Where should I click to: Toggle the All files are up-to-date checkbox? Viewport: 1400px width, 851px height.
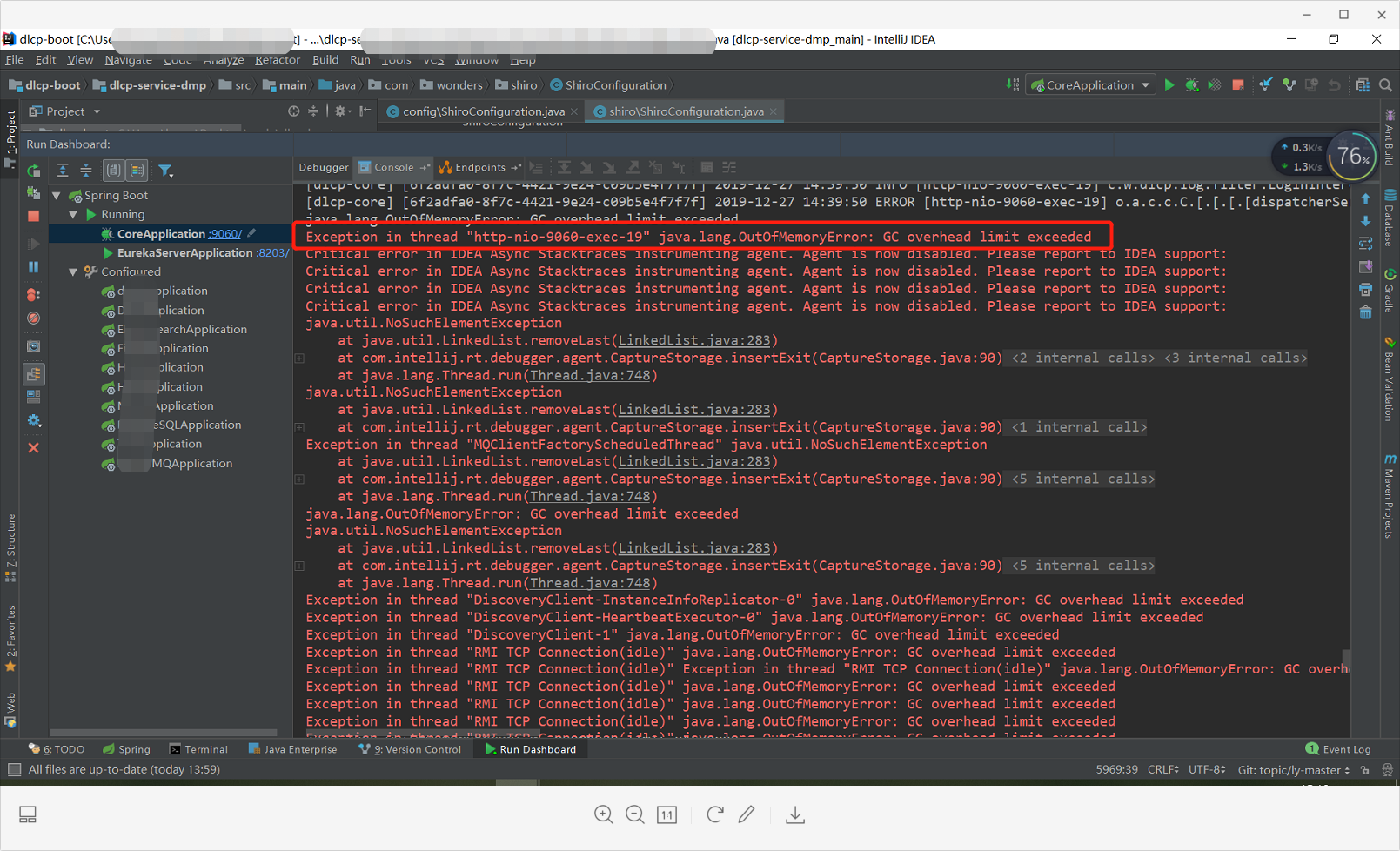point(14,769)
